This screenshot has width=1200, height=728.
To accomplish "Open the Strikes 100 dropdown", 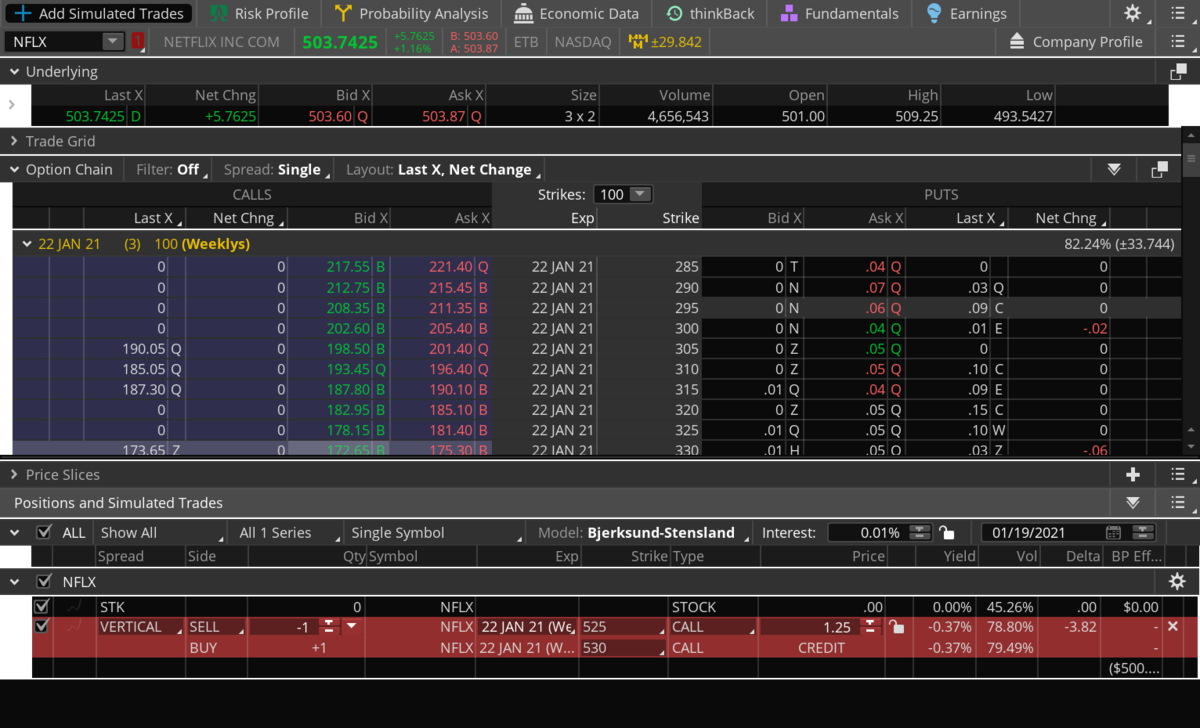I will pos(623,195).
